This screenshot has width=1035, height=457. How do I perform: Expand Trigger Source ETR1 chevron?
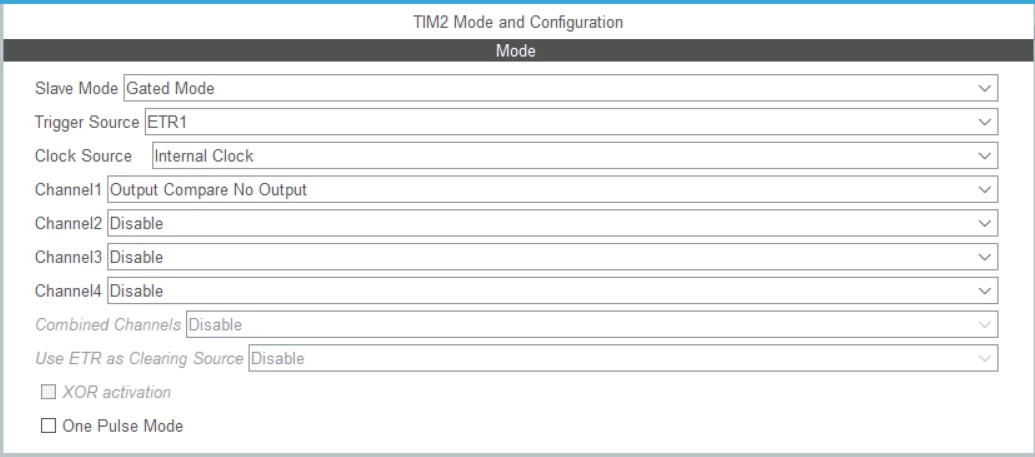pyautogui.click(x=984, y=122)
